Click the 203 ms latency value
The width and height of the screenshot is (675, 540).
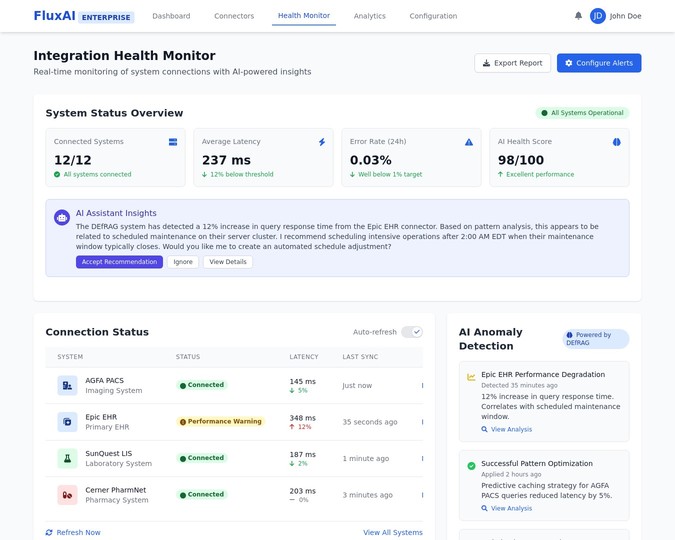tap(303, 491)
